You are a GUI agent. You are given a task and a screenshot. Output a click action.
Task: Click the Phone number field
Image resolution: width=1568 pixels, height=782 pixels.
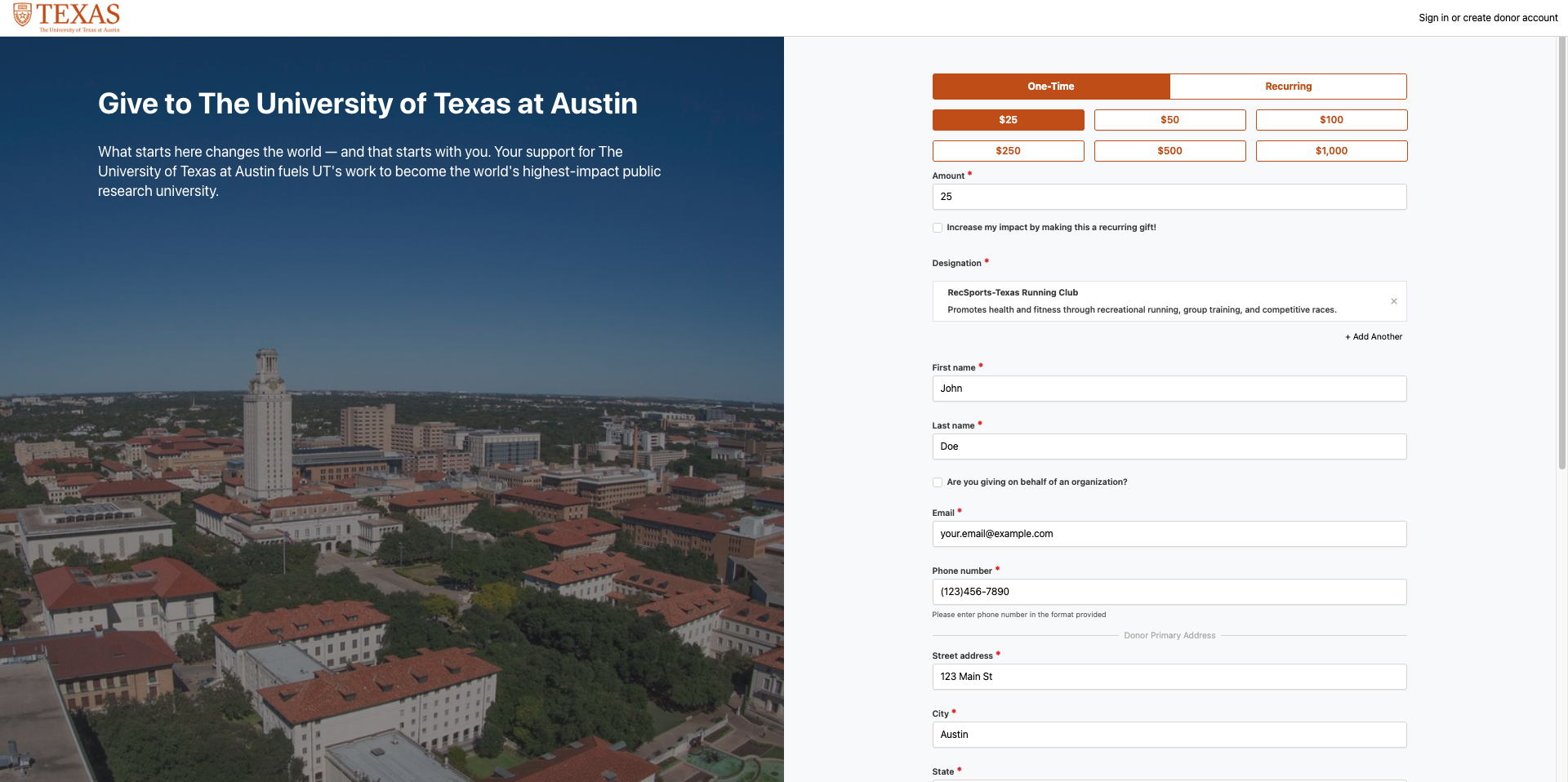coord(1169,592)
